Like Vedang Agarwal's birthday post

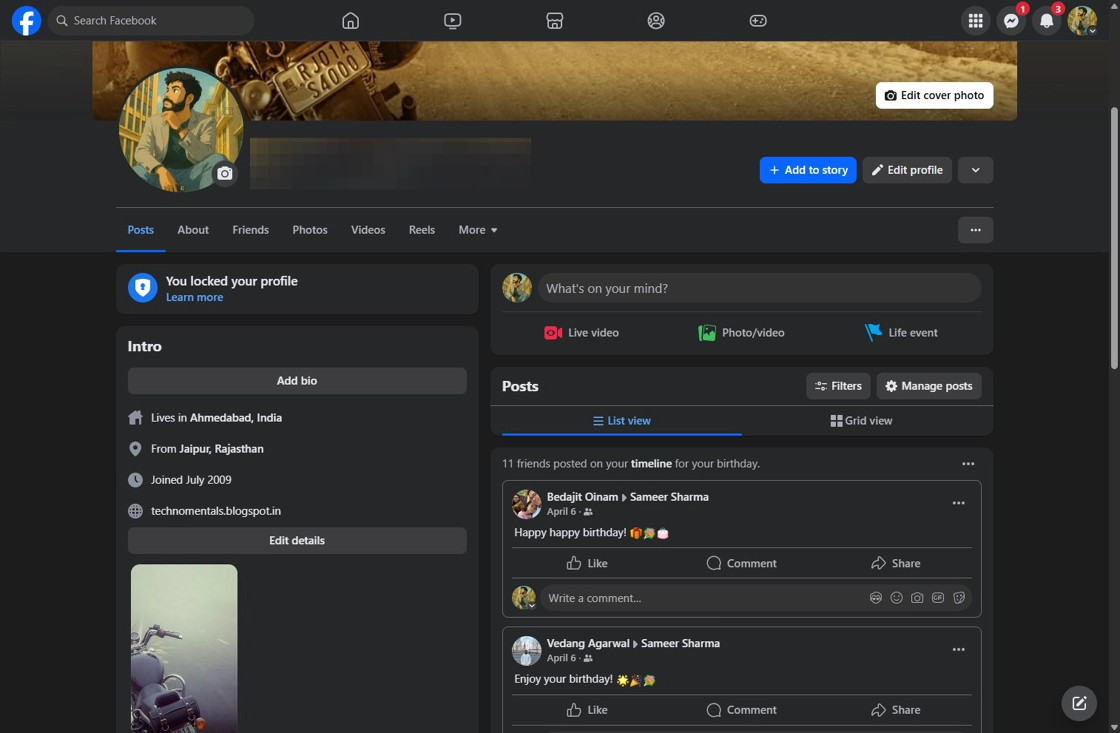coord(587,709)
